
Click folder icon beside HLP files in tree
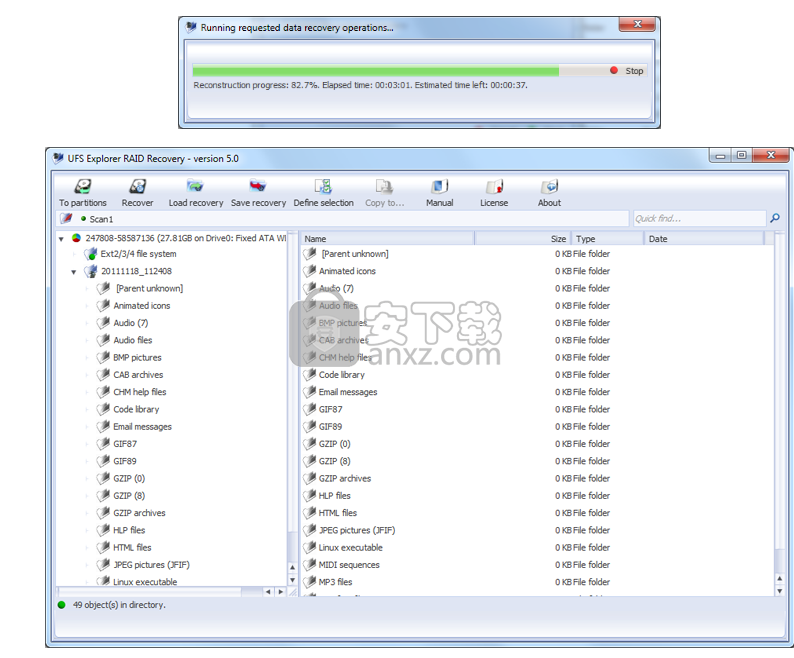(x=103, y=530)
